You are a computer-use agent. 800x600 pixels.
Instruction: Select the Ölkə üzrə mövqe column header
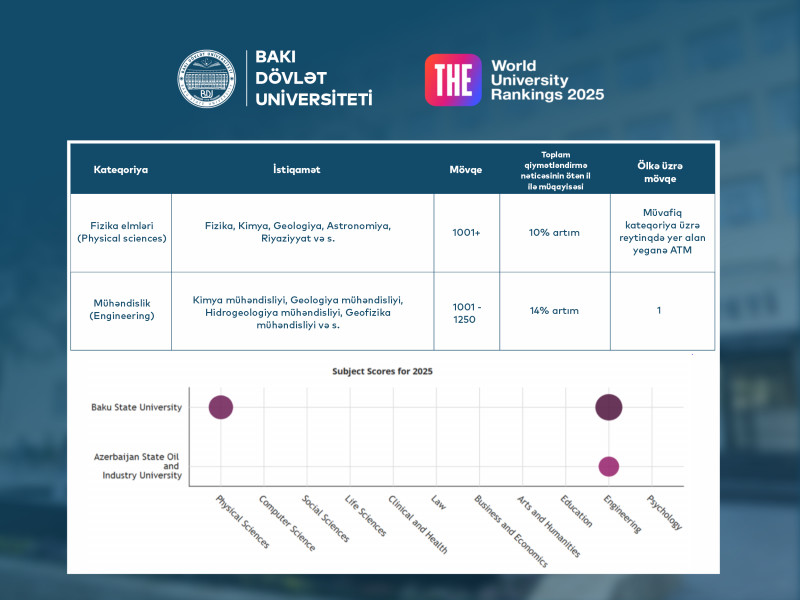(x=660, y=169)
